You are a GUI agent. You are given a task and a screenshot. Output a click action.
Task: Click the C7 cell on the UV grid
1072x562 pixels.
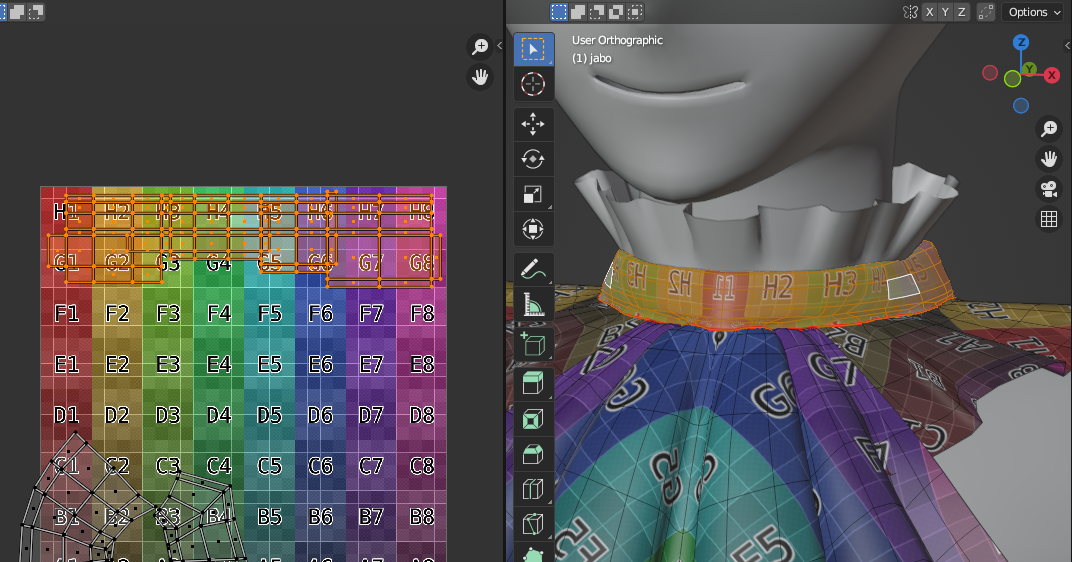coord(371,466)
